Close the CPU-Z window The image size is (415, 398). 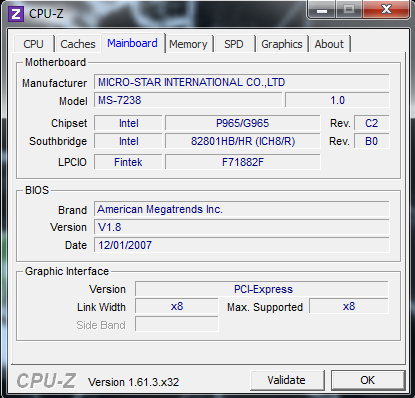(x=386, y=9)
